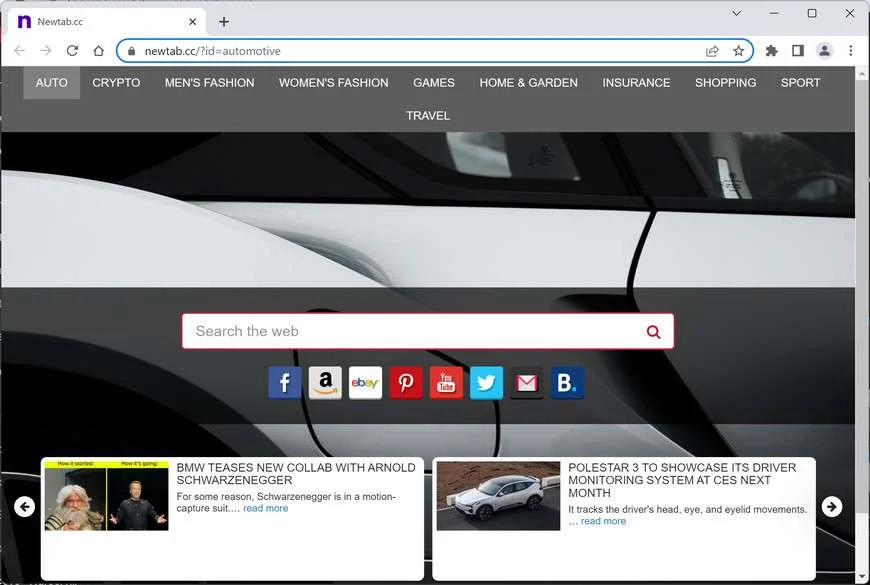Click the page scrollbar up arrow
870x585 pixels.
[862, 73]
